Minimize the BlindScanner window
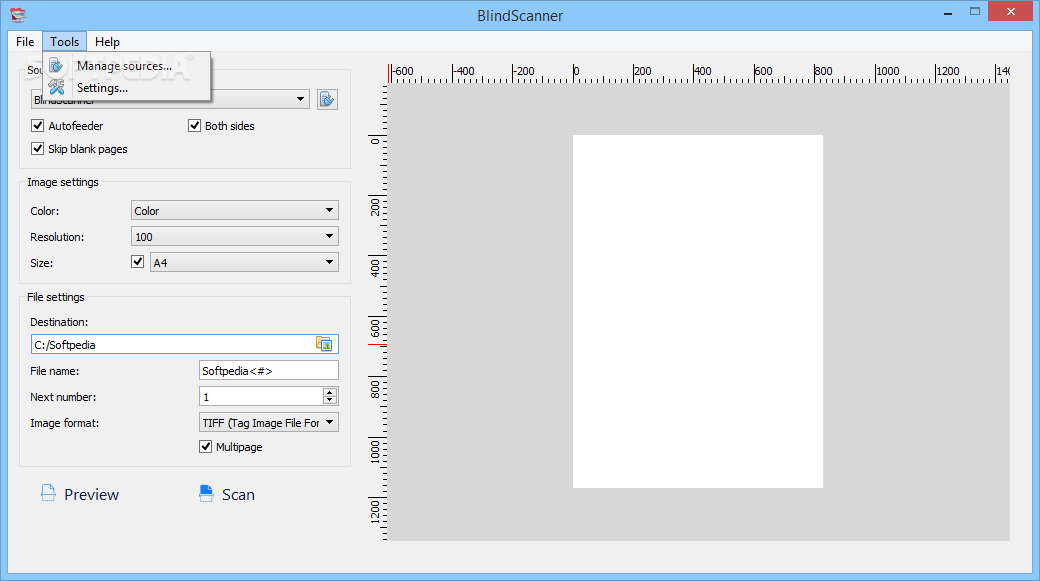This screenshot has width=1040, height=581. 948,12
